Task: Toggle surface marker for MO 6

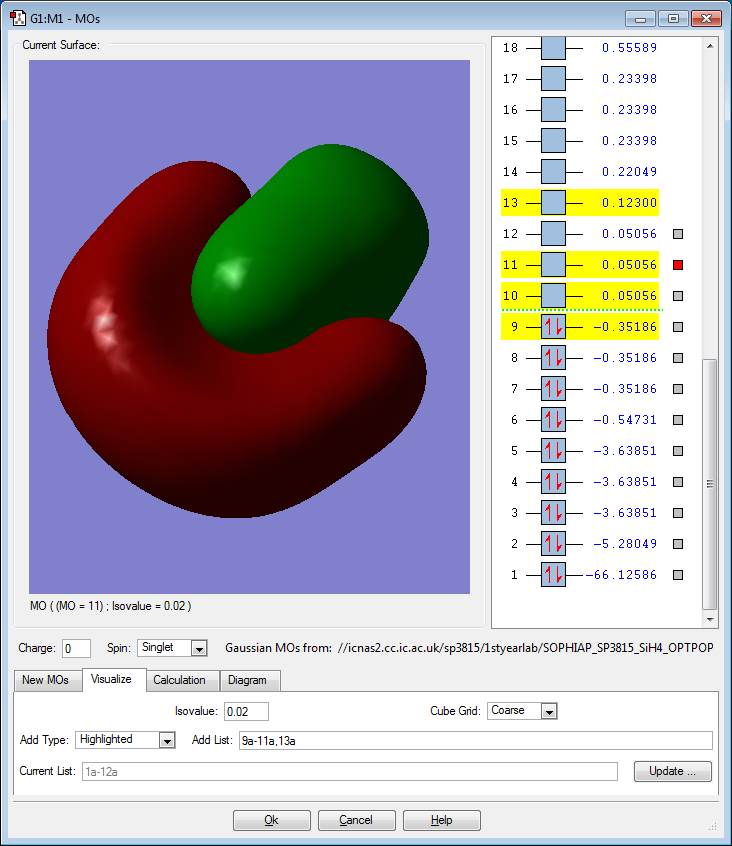Action: point(678,420)
